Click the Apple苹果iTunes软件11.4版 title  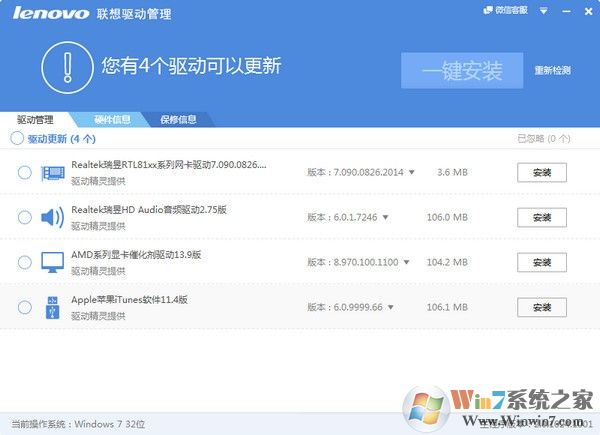[x=129, y=300]
